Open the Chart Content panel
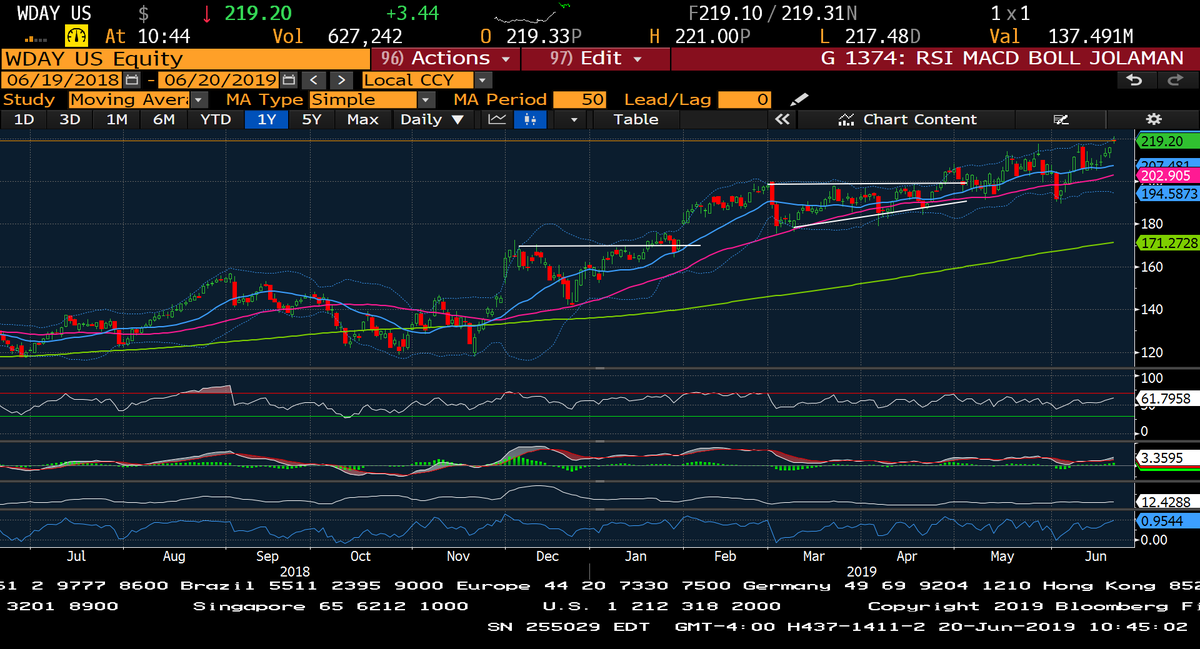Image resolution: width=1200 pixels, height=649 pixels. coord(907,119)
